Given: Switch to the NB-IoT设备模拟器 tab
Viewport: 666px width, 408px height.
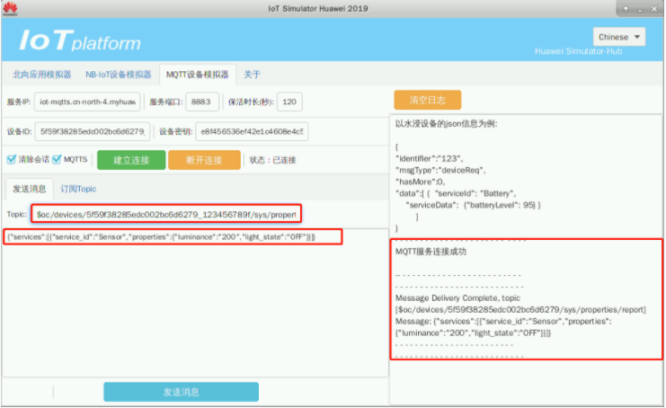Looking at the screenshot, I should (118, 74).
